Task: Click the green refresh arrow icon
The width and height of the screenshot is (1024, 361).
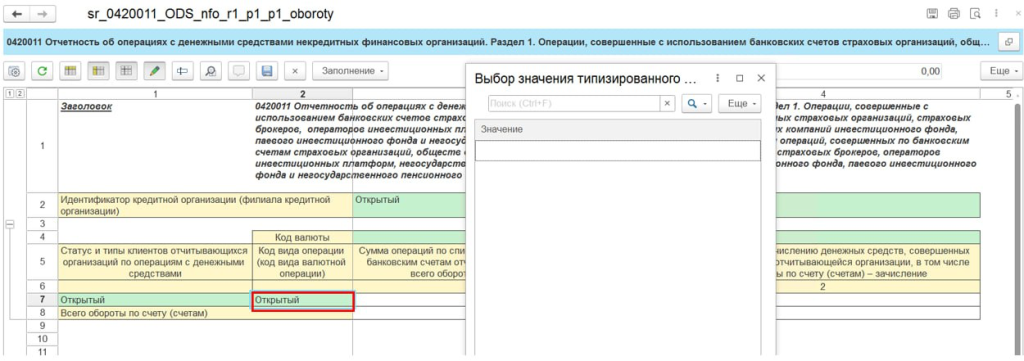Action: point(41,71)
